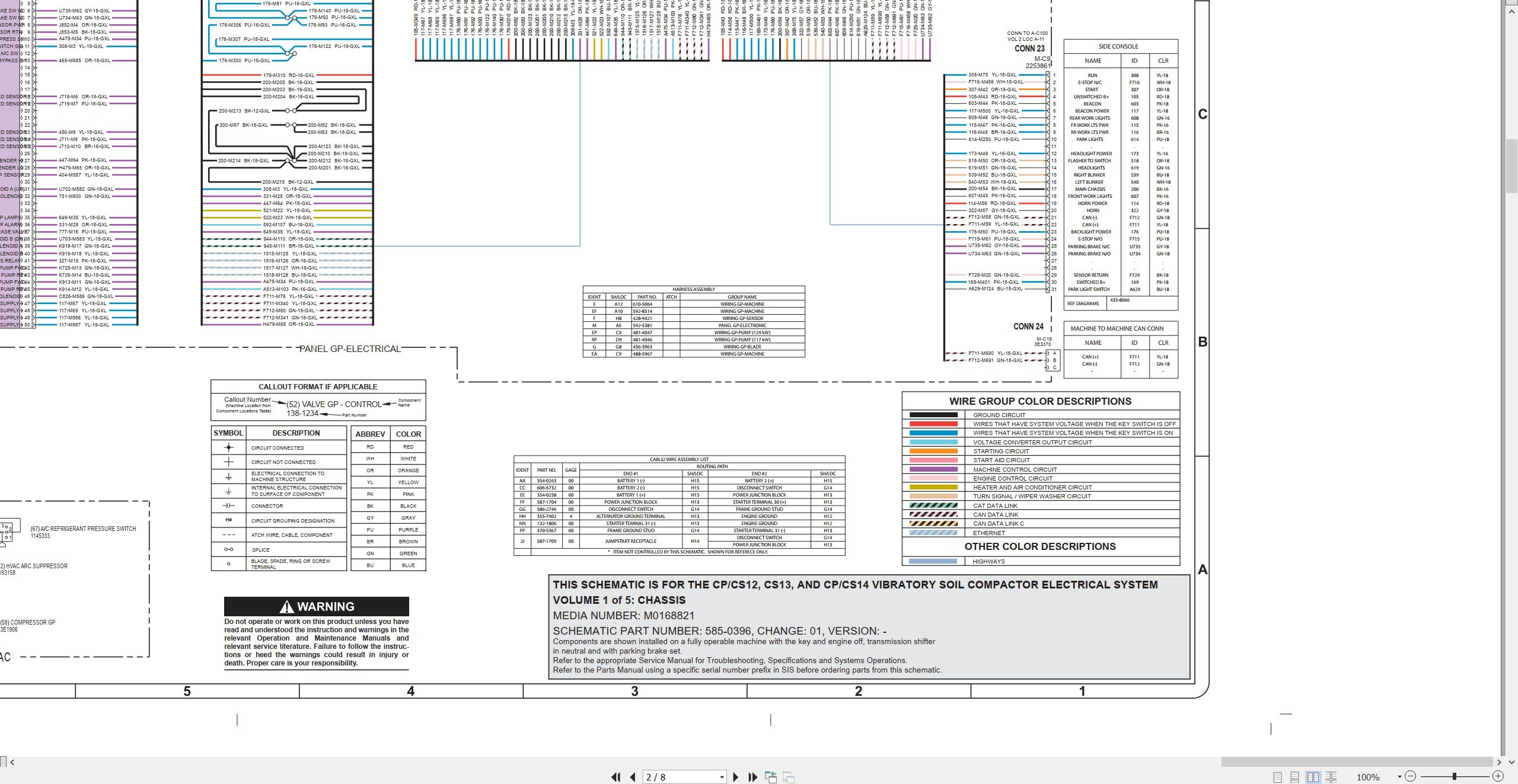Click the horizontal scrollbar right arrow
The image size is (1518, 784).
(1499, 762)
